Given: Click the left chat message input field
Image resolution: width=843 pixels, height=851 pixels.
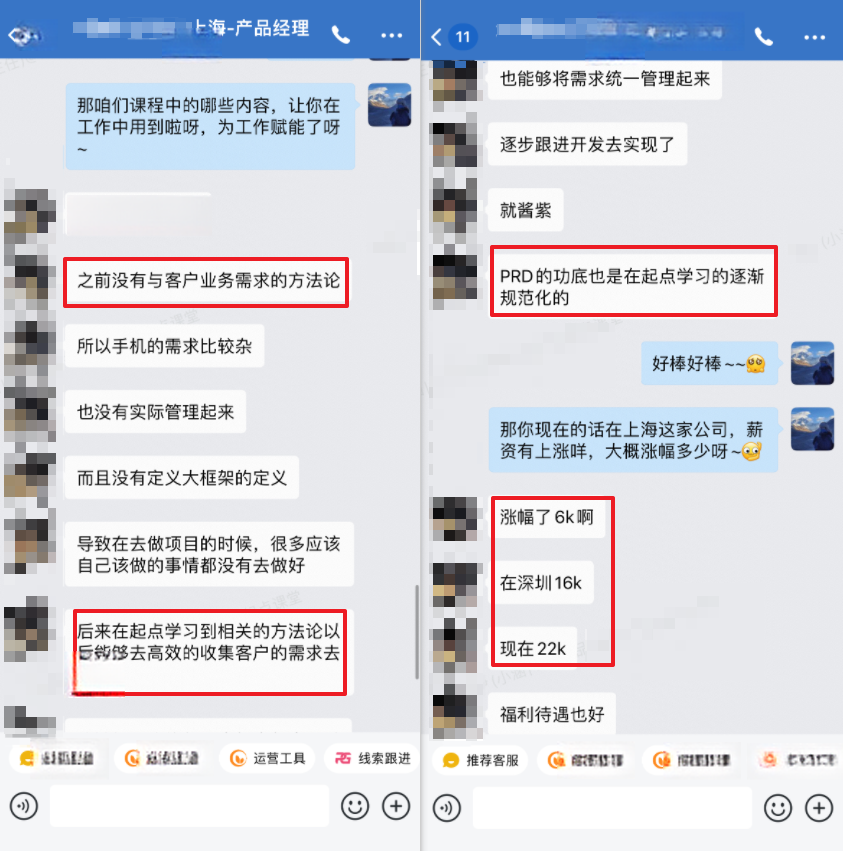Looking at the screenshot, I should 189,806.
